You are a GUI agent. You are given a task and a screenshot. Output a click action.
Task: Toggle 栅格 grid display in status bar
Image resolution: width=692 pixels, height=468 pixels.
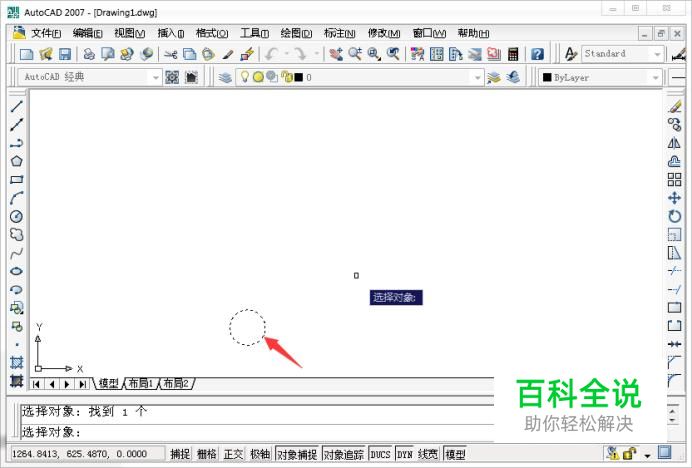(x=207, y=453)
